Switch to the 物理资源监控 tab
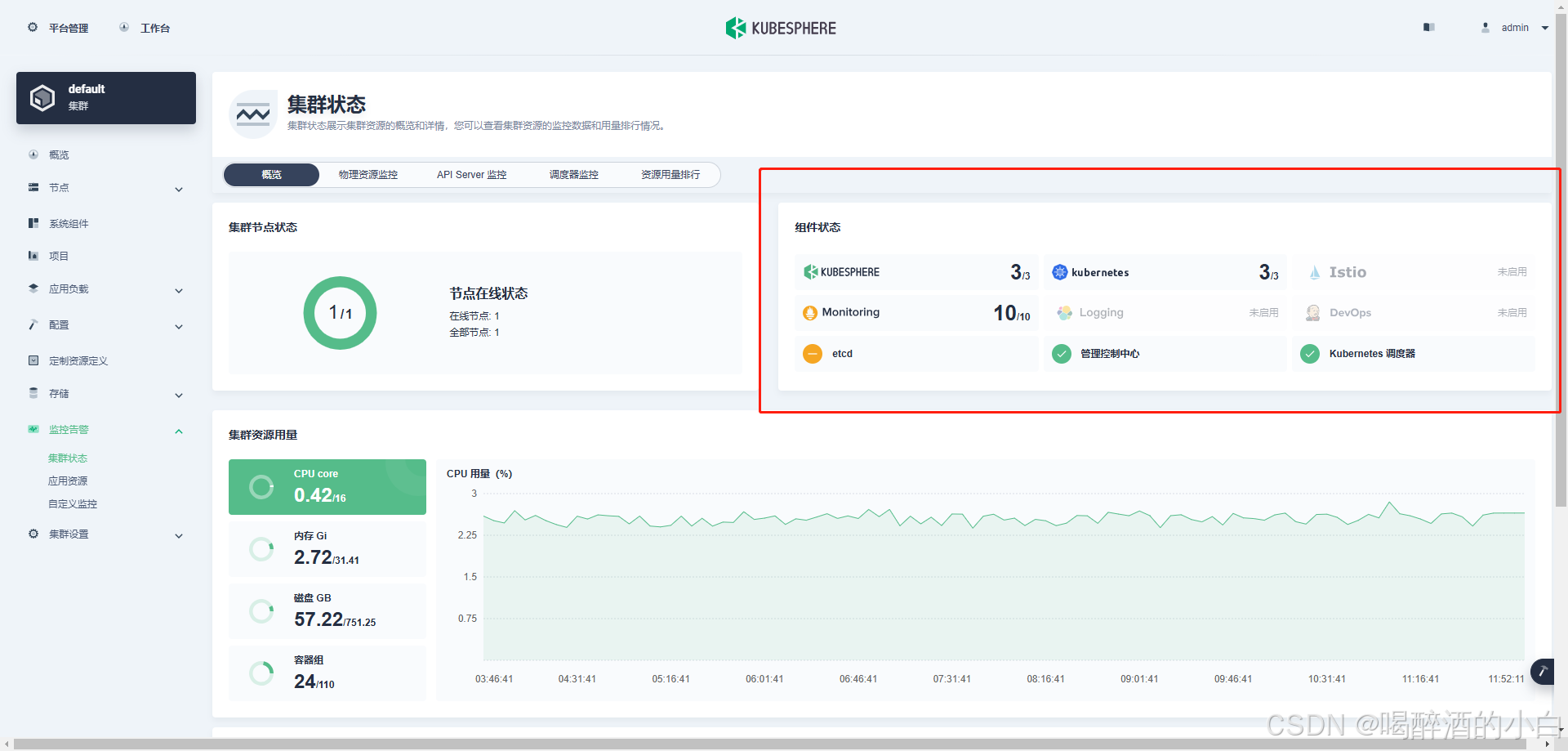Screen dimensions: 1568x751 (368, 175)
